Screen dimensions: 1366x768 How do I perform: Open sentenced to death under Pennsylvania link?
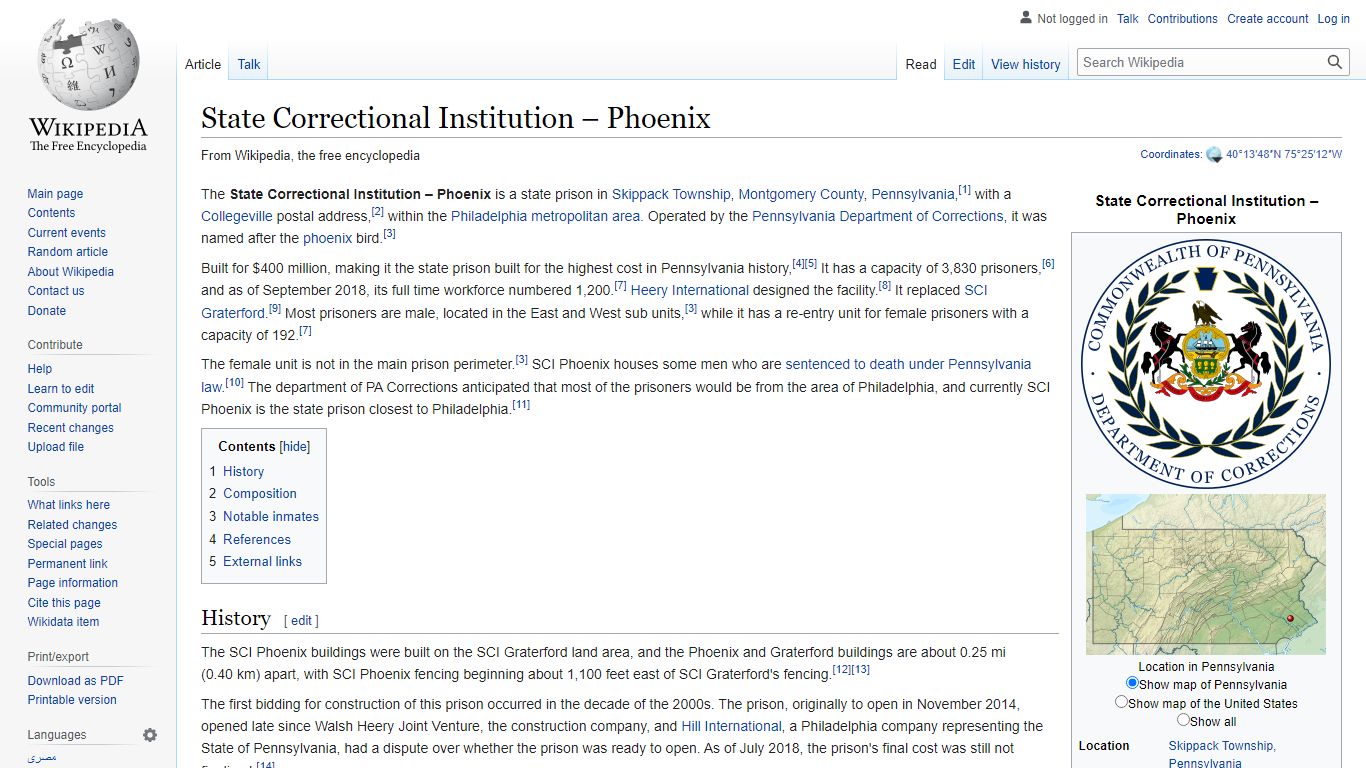pyautogui.click(x=908, y=365)
